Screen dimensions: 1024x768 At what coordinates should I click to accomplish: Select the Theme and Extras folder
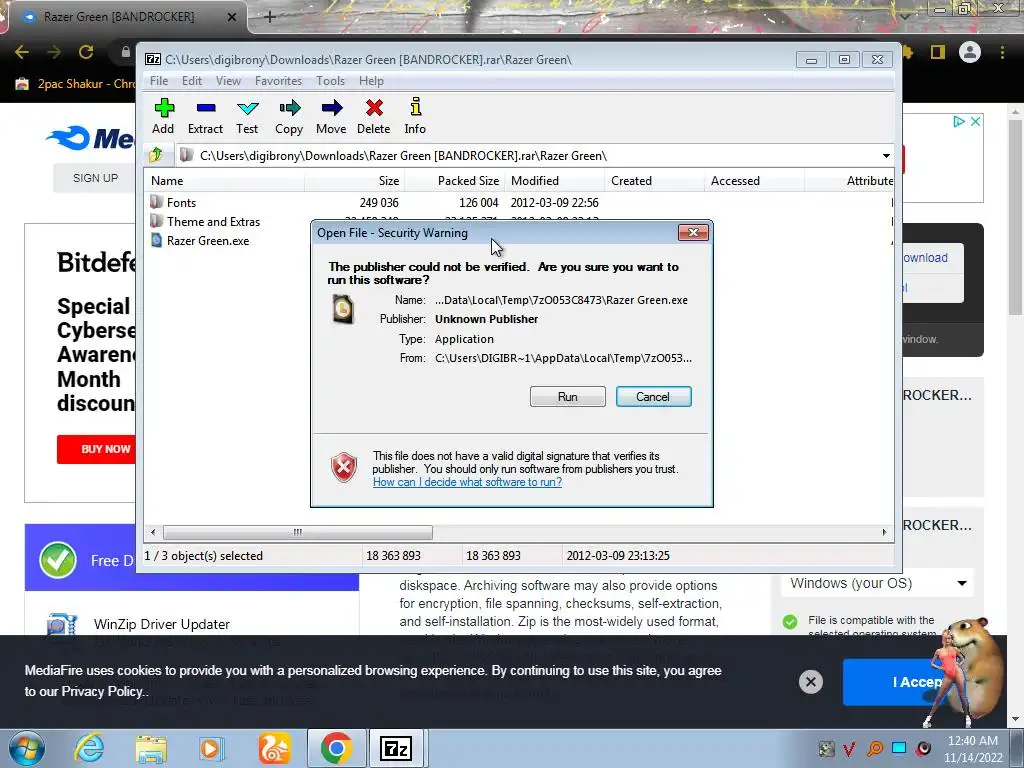[x=213, y=221]
